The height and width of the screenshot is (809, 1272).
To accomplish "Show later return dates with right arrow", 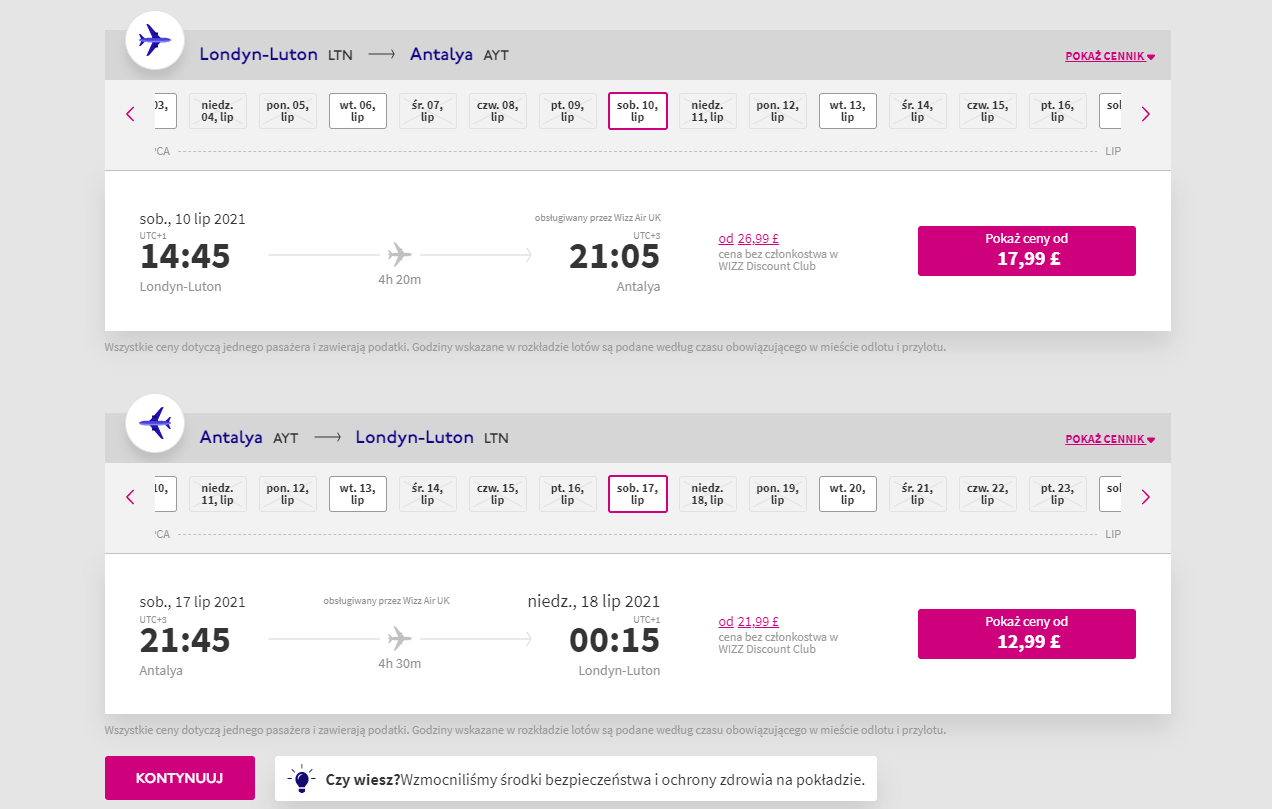I will [1146, 497].
